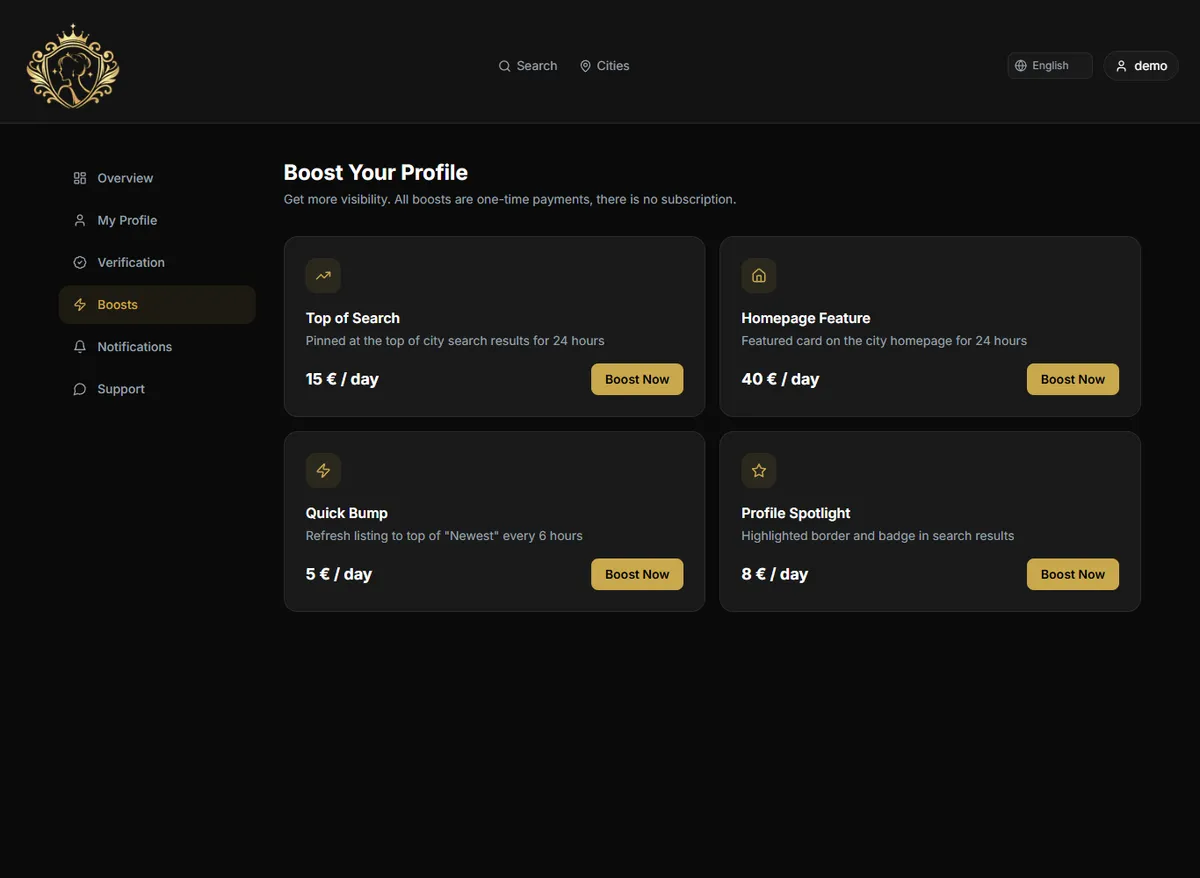Open the demo account menu

[1141, 66]
